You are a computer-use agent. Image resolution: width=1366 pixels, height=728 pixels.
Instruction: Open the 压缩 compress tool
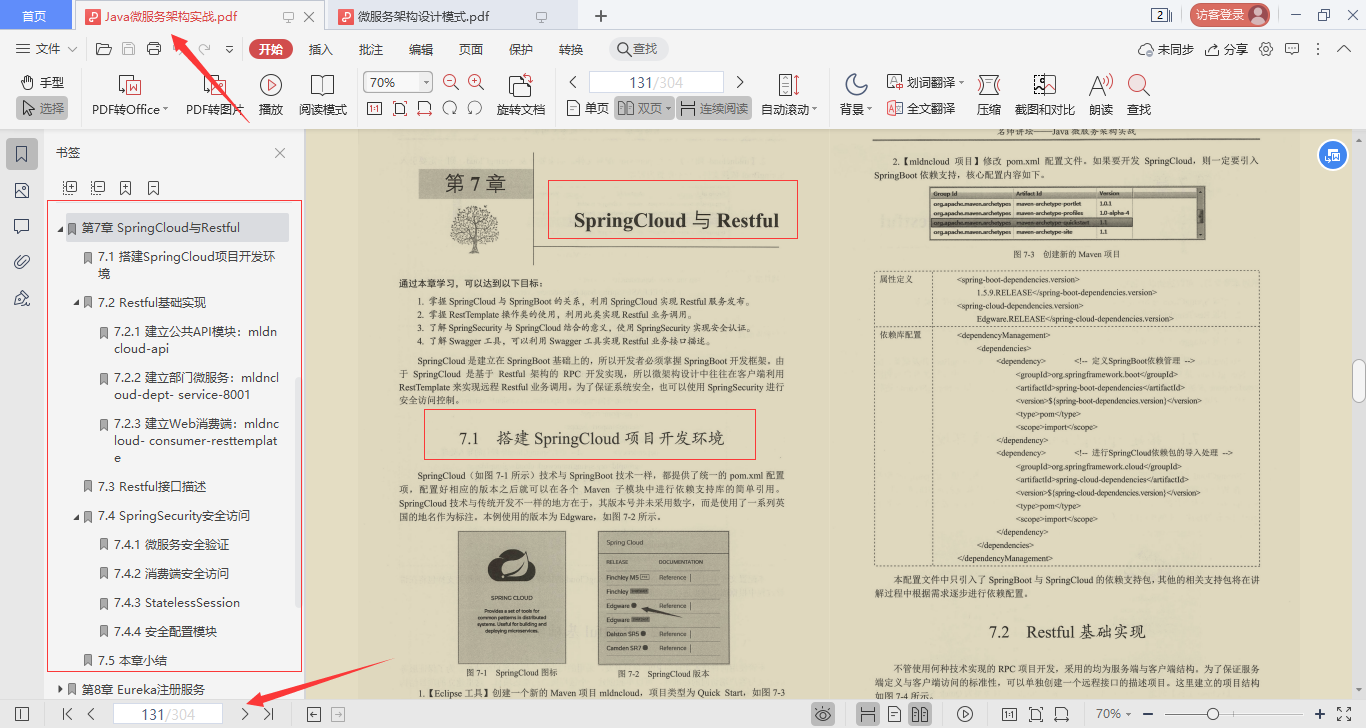[989, 96]
